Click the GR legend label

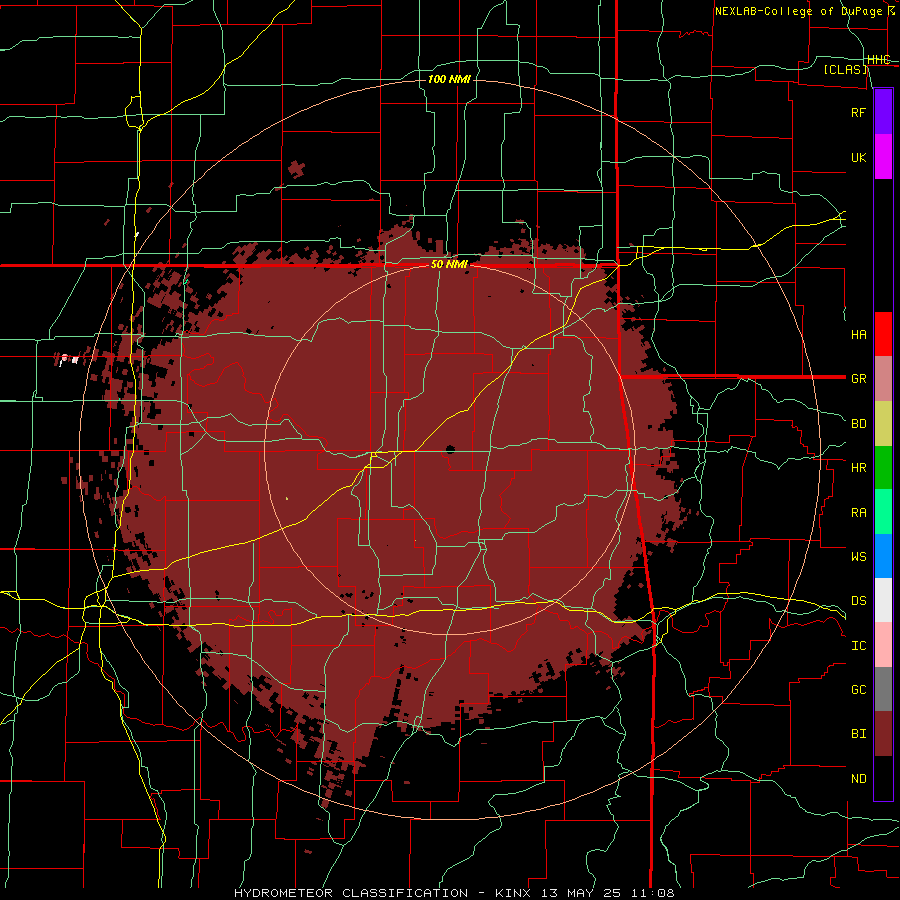point(859,379)
